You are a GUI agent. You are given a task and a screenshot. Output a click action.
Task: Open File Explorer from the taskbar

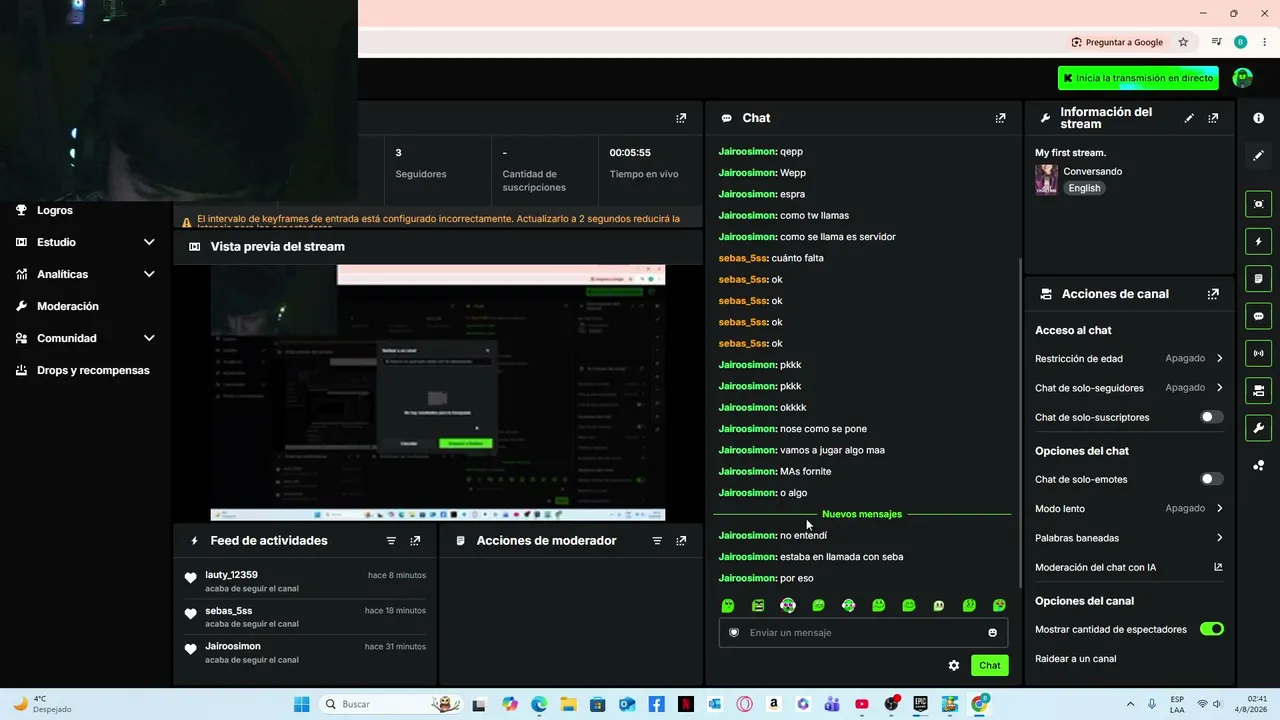(x=568, y=704)
